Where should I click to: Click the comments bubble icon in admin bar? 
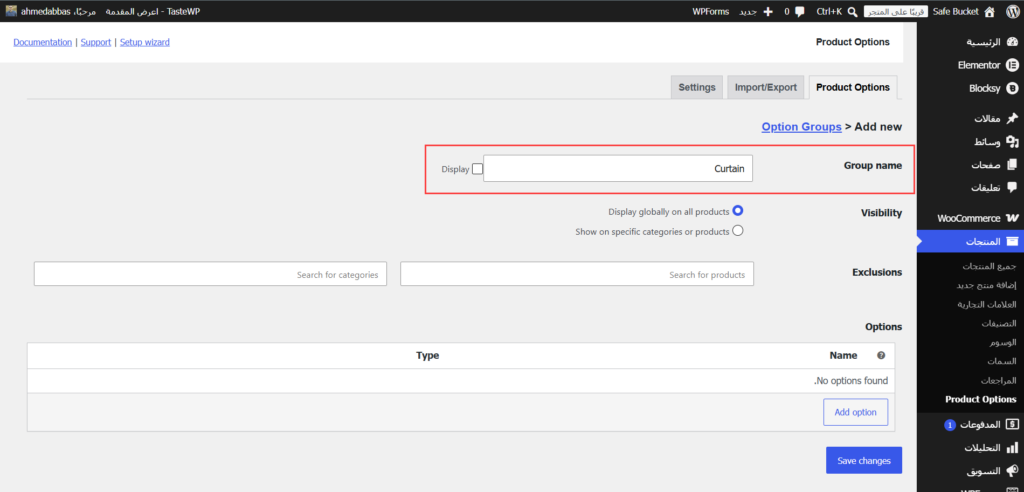click(799, 11)
